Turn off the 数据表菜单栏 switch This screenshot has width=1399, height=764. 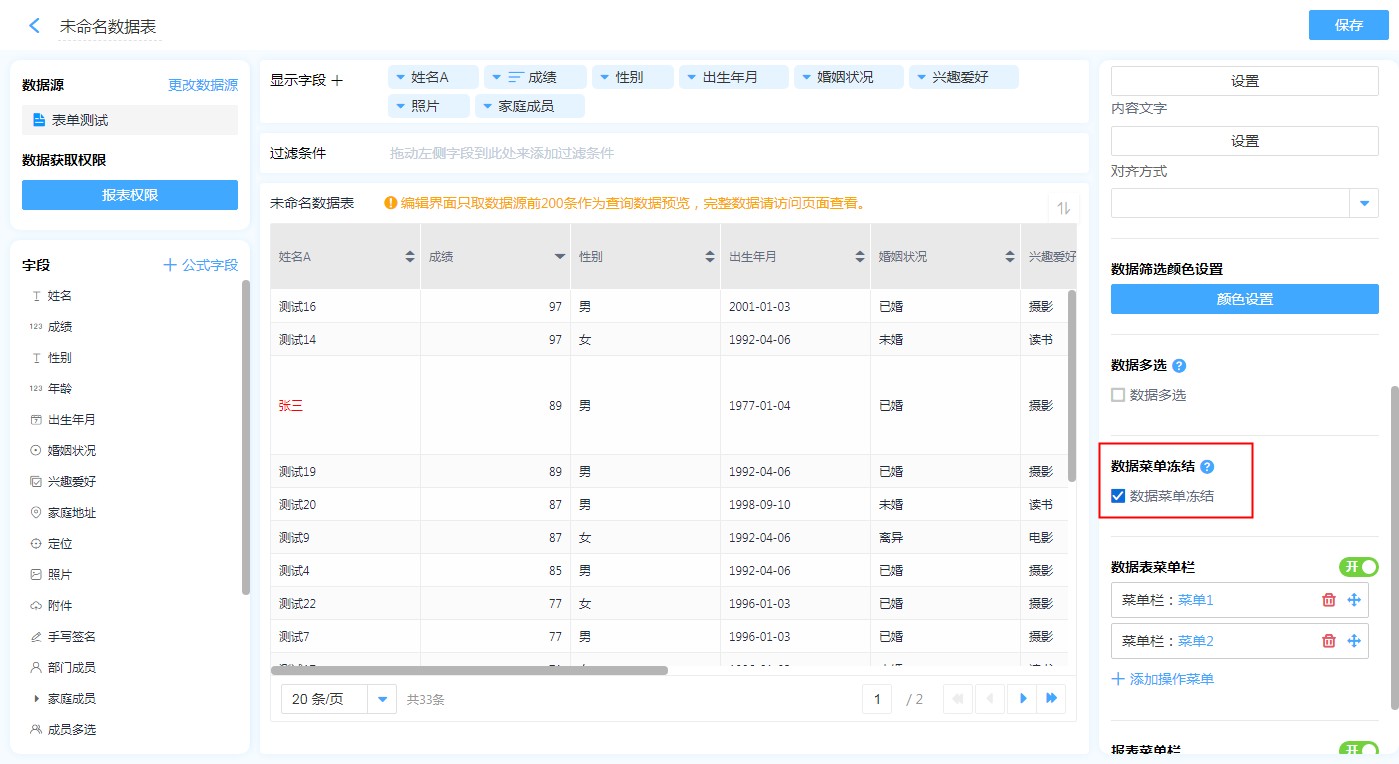point(1358,567)
